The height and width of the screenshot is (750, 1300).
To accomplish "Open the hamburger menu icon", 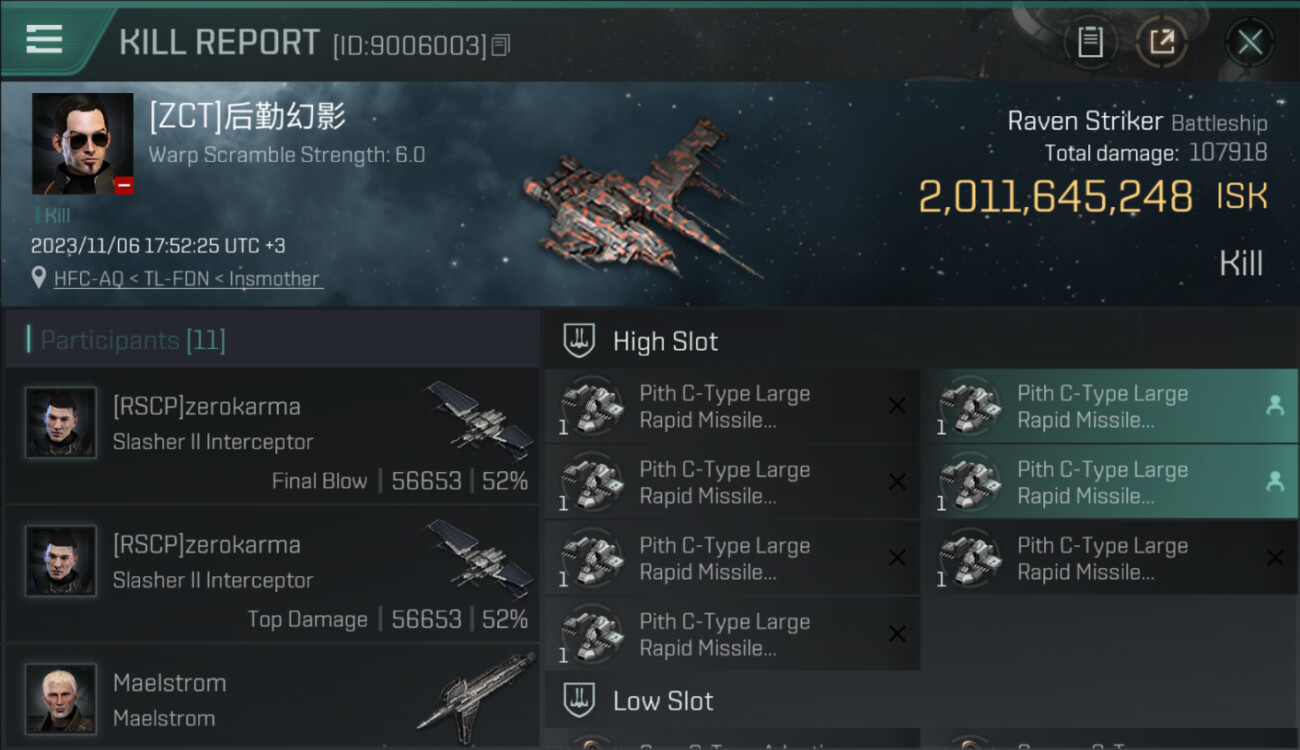I will (x=44, y=40).
